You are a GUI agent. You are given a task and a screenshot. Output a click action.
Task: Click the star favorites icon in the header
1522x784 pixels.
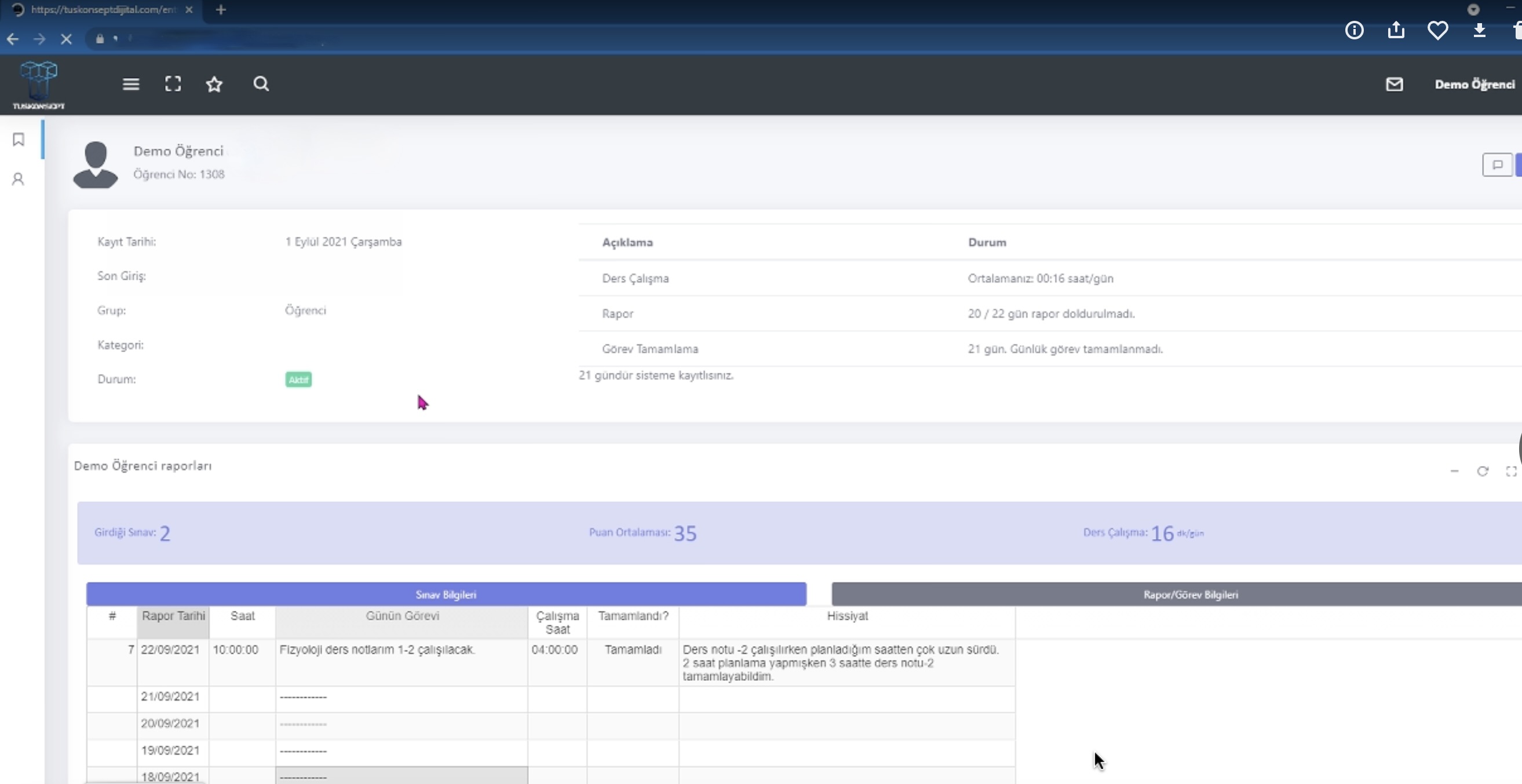tap(214, 84)
